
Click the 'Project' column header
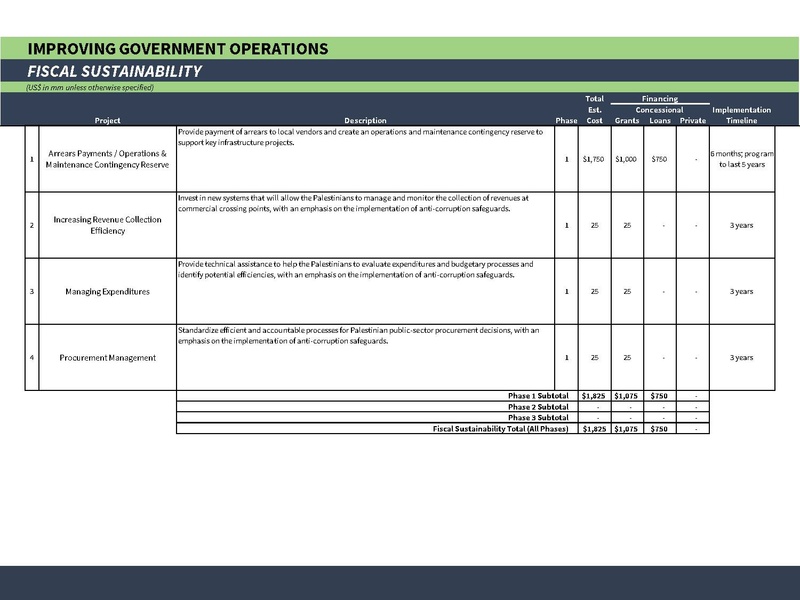(107, 121)
